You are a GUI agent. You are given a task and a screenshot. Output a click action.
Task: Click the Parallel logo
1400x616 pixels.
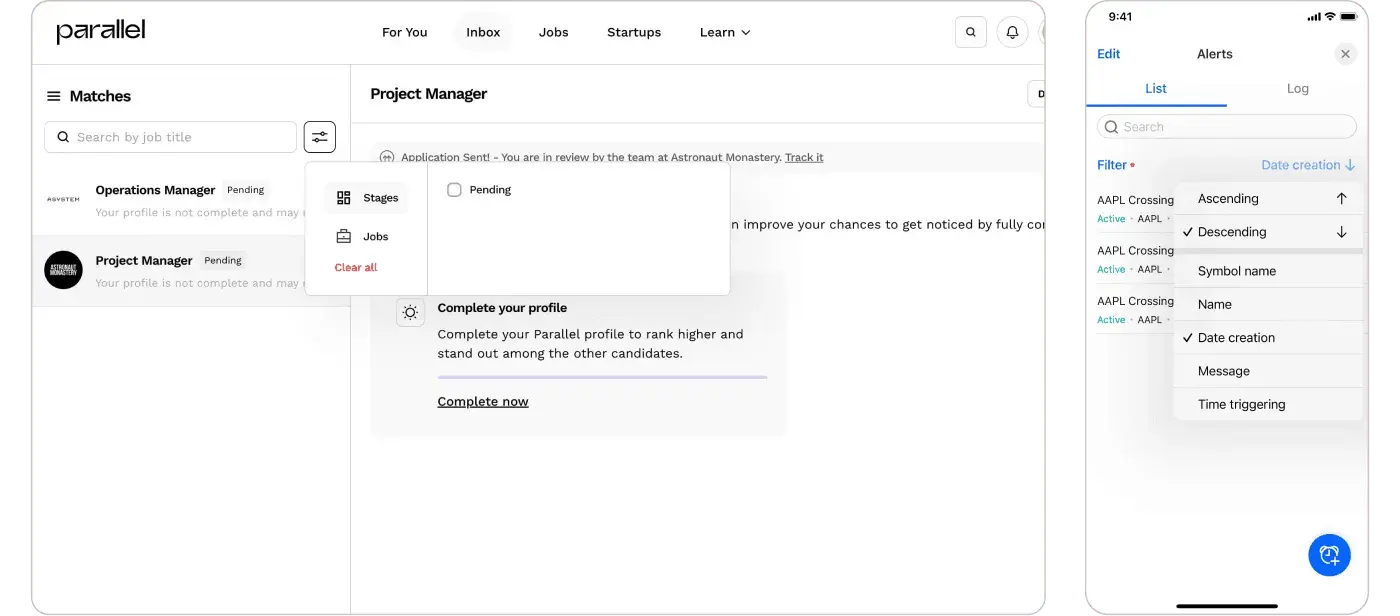(100, 32)
